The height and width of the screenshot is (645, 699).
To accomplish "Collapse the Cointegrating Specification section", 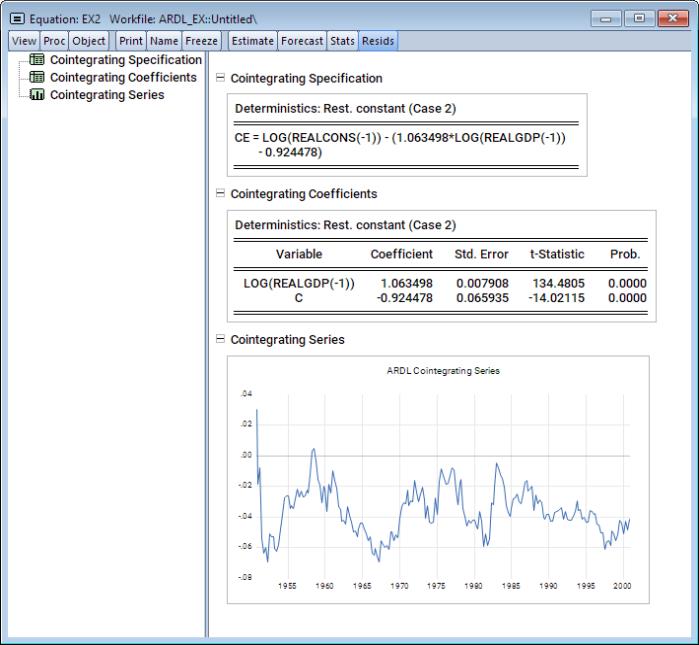I will [220, 78].
